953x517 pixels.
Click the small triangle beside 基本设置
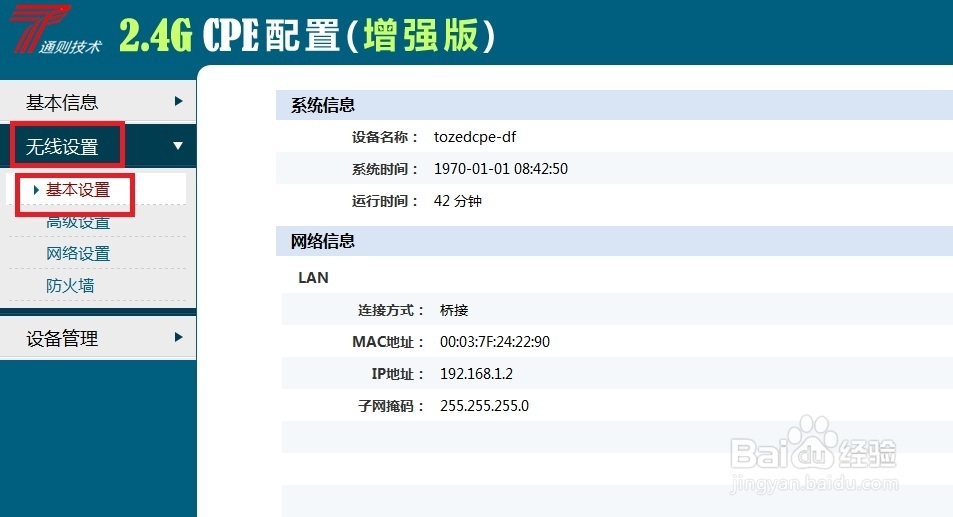(x=36, y=190)
